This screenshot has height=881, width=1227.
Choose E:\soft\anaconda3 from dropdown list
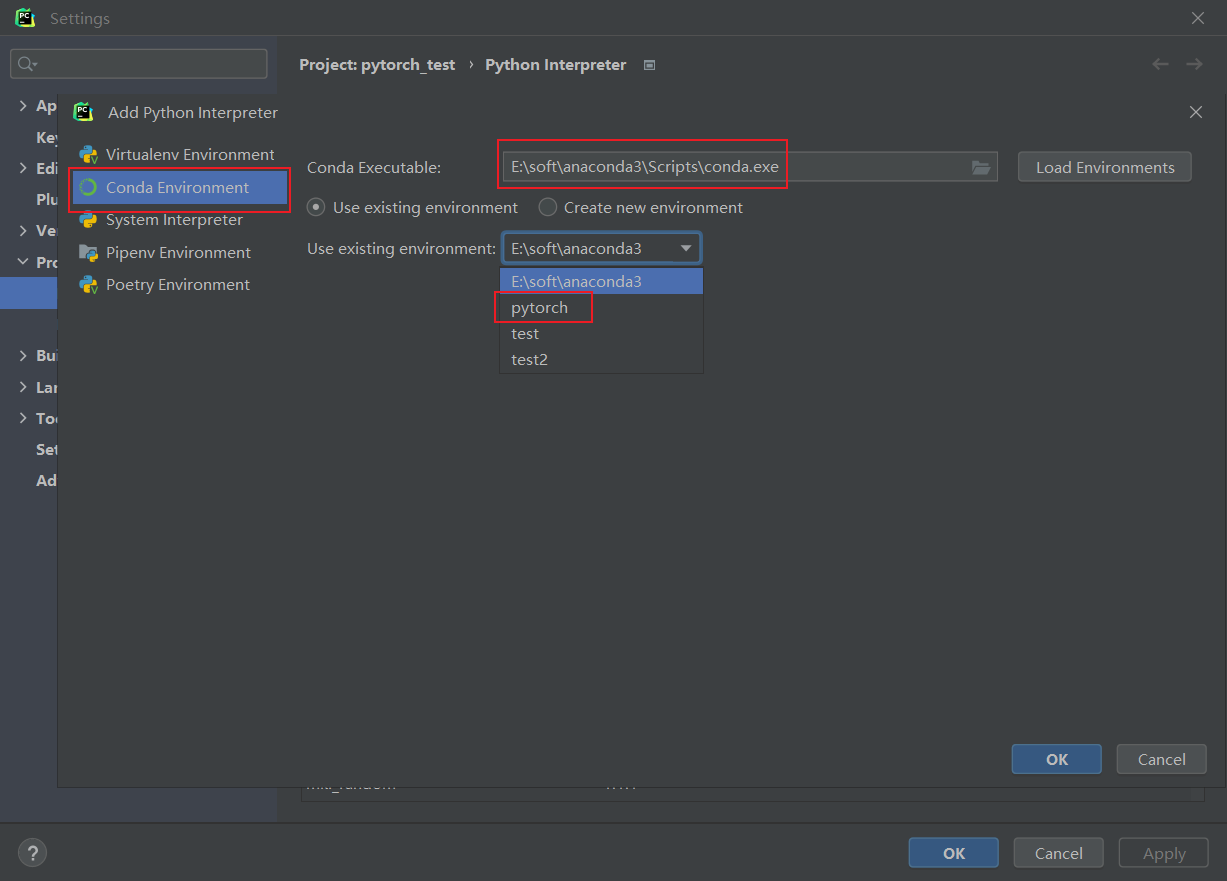602,281
